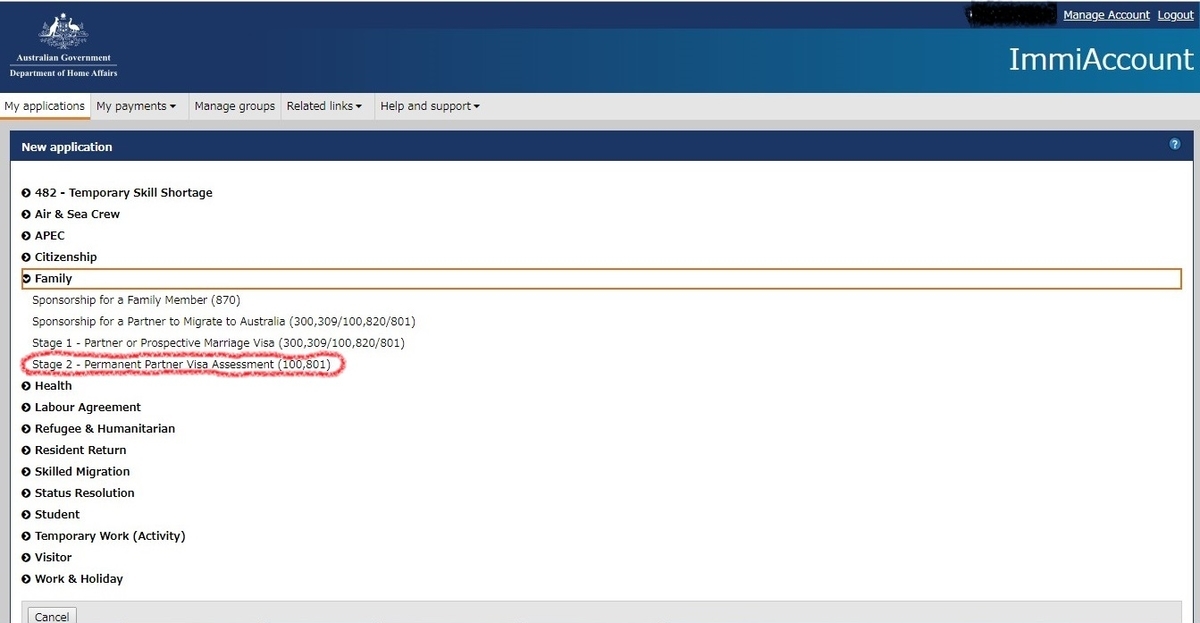Expand the Labour Agreement category

pos(81,407)
